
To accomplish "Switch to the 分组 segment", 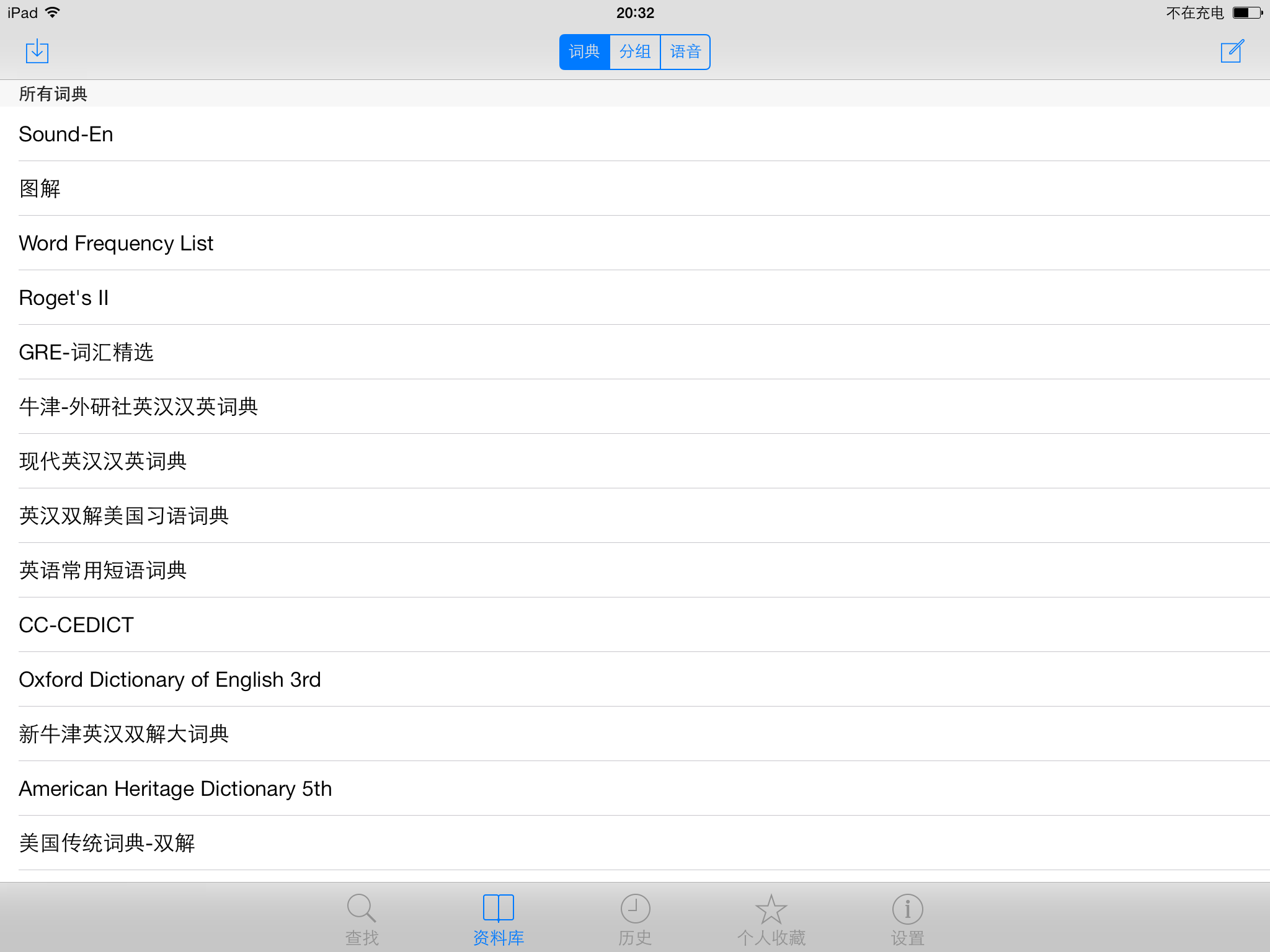I will 635,52.
